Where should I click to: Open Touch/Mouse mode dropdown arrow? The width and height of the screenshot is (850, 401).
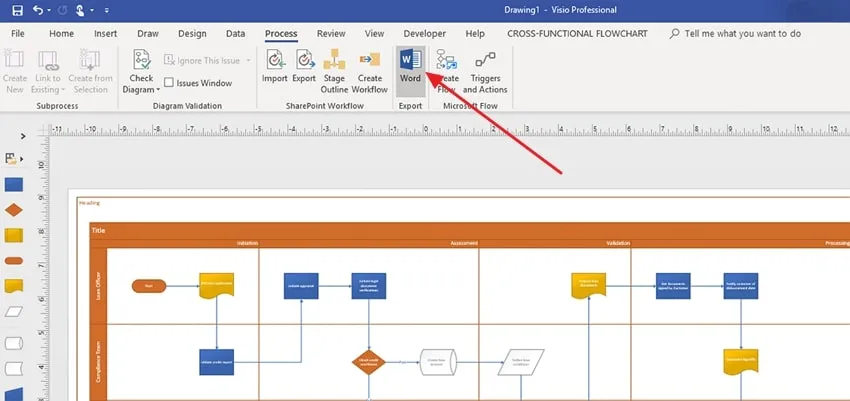(92, 10)
